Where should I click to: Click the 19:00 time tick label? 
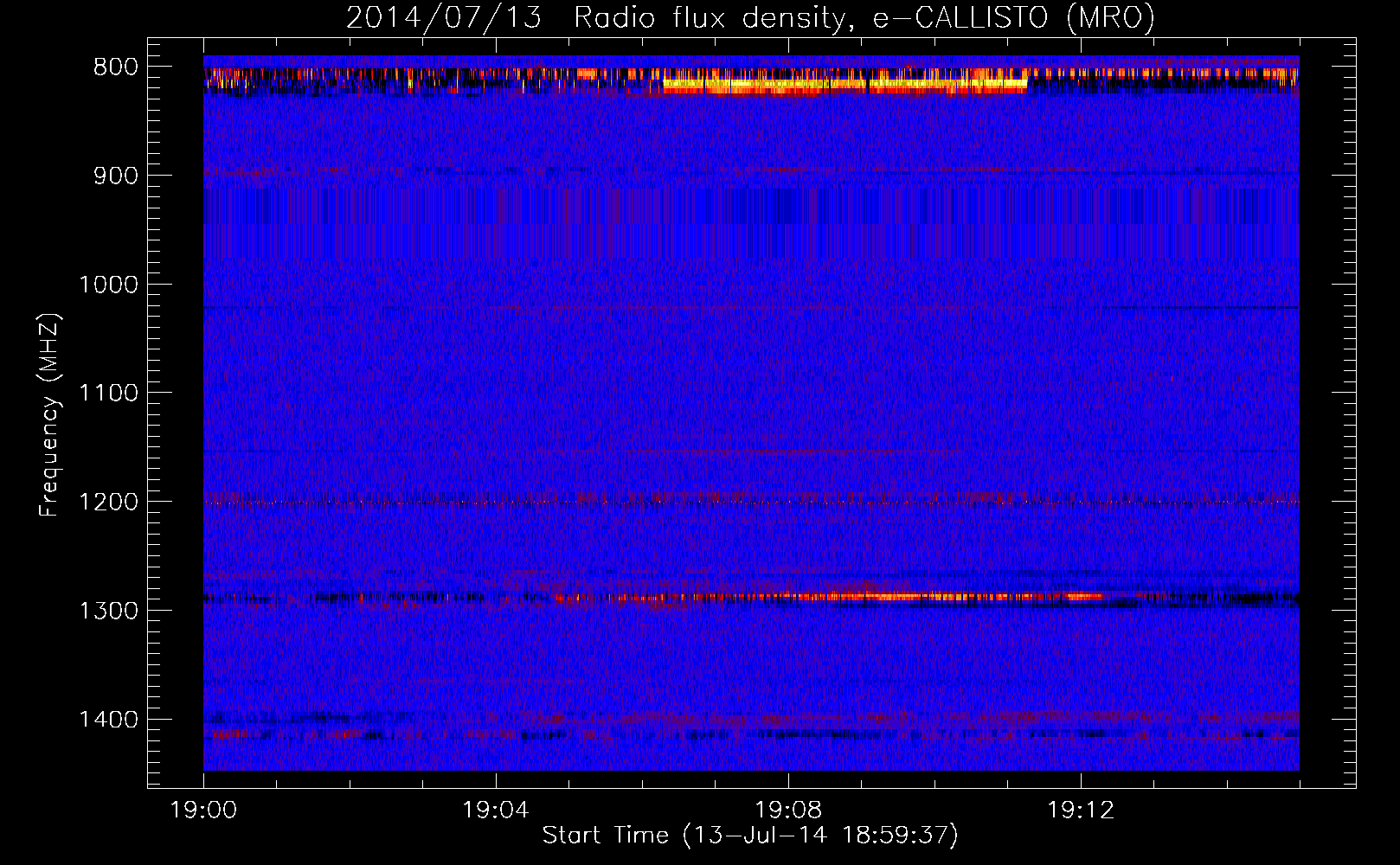[203, 811]
